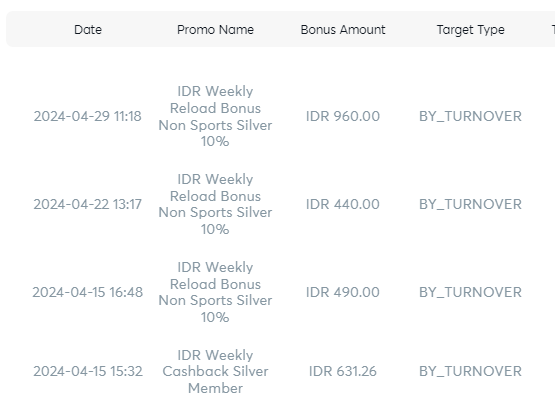This screenshot has width=555, height=404.
Task: Click the IDR 960.00 bonus amount
Action: click(x=343, y=116)
